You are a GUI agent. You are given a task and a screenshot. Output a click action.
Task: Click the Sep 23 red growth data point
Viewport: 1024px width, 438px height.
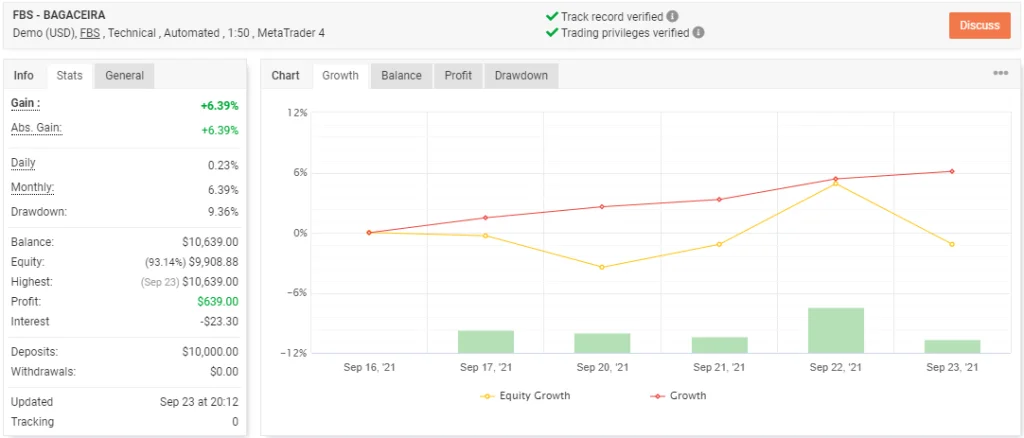951,171
